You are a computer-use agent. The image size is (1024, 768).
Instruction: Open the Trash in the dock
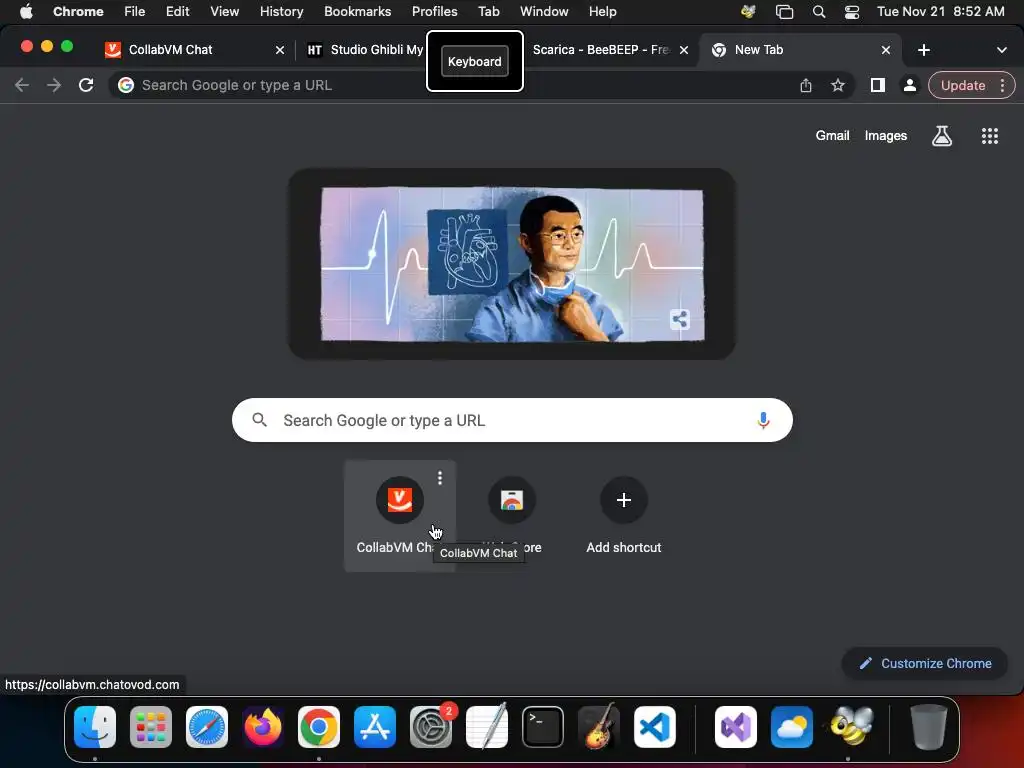[x=929, y=727]
